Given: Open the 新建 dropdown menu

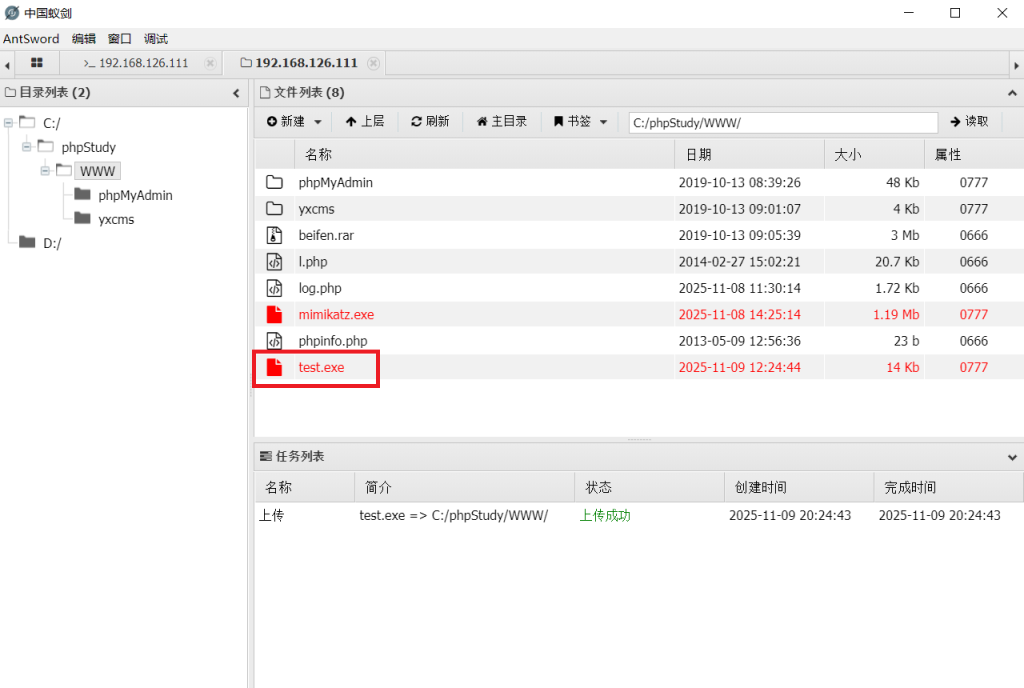Looking at the screenshot, I should click(295, 121).
